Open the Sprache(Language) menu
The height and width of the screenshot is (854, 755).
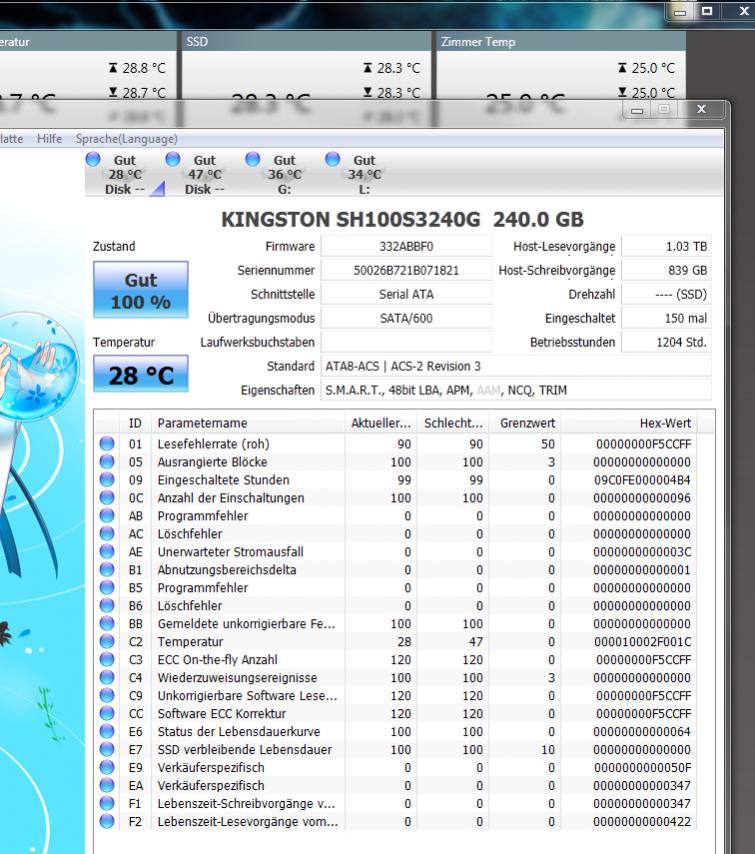pyautogui.click(x=126, y=139)
